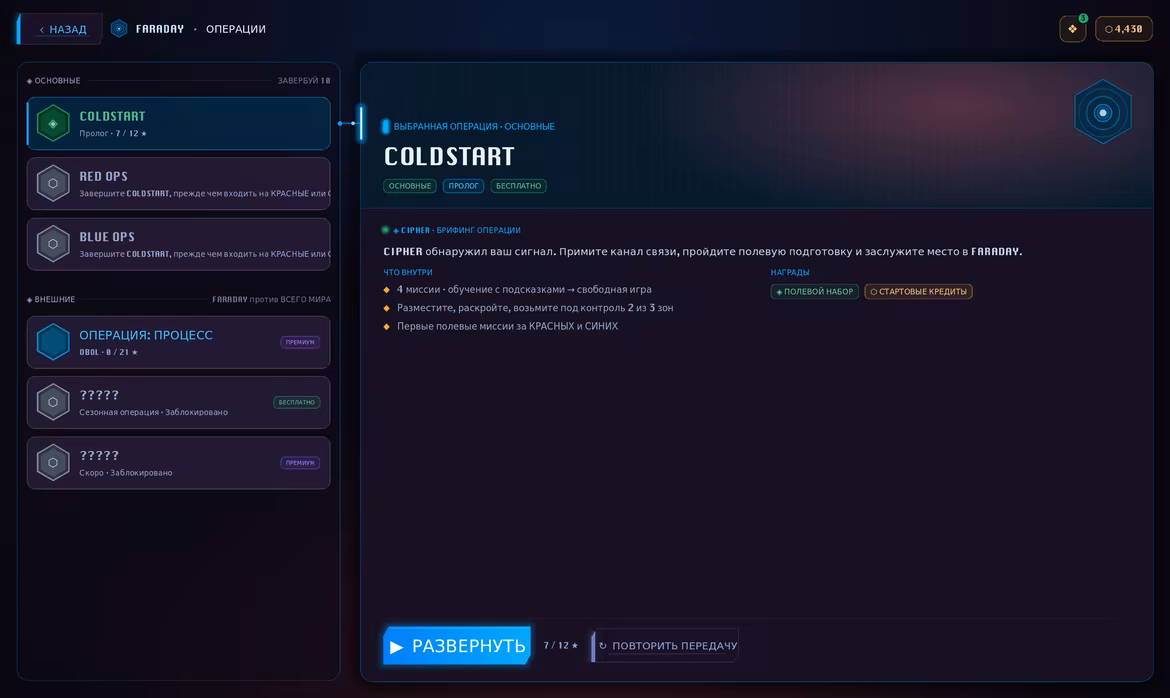Click ПРЕМИУМ badge on ОПЕРАЦИЯ: ПРОЦЕСС
This screenshot has height=698, width=1170.
point(300,342)
